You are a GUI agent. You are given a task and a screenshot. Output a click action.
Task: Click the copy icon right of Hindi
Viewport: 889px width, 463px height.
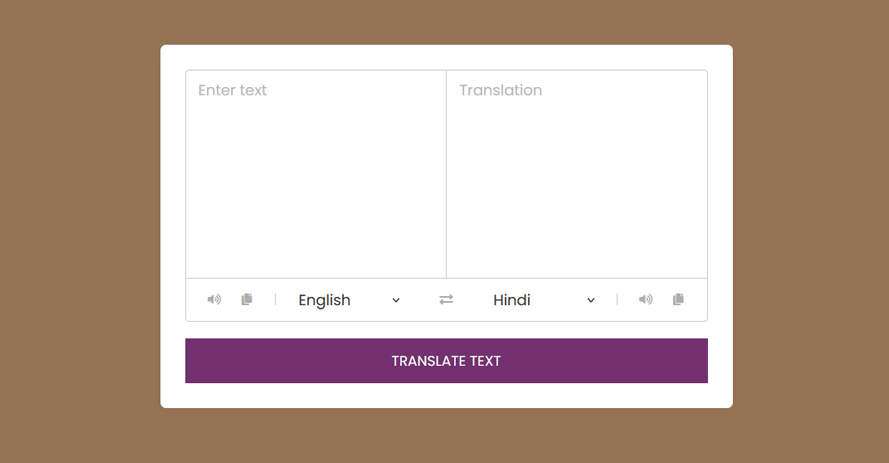point(678,300)
